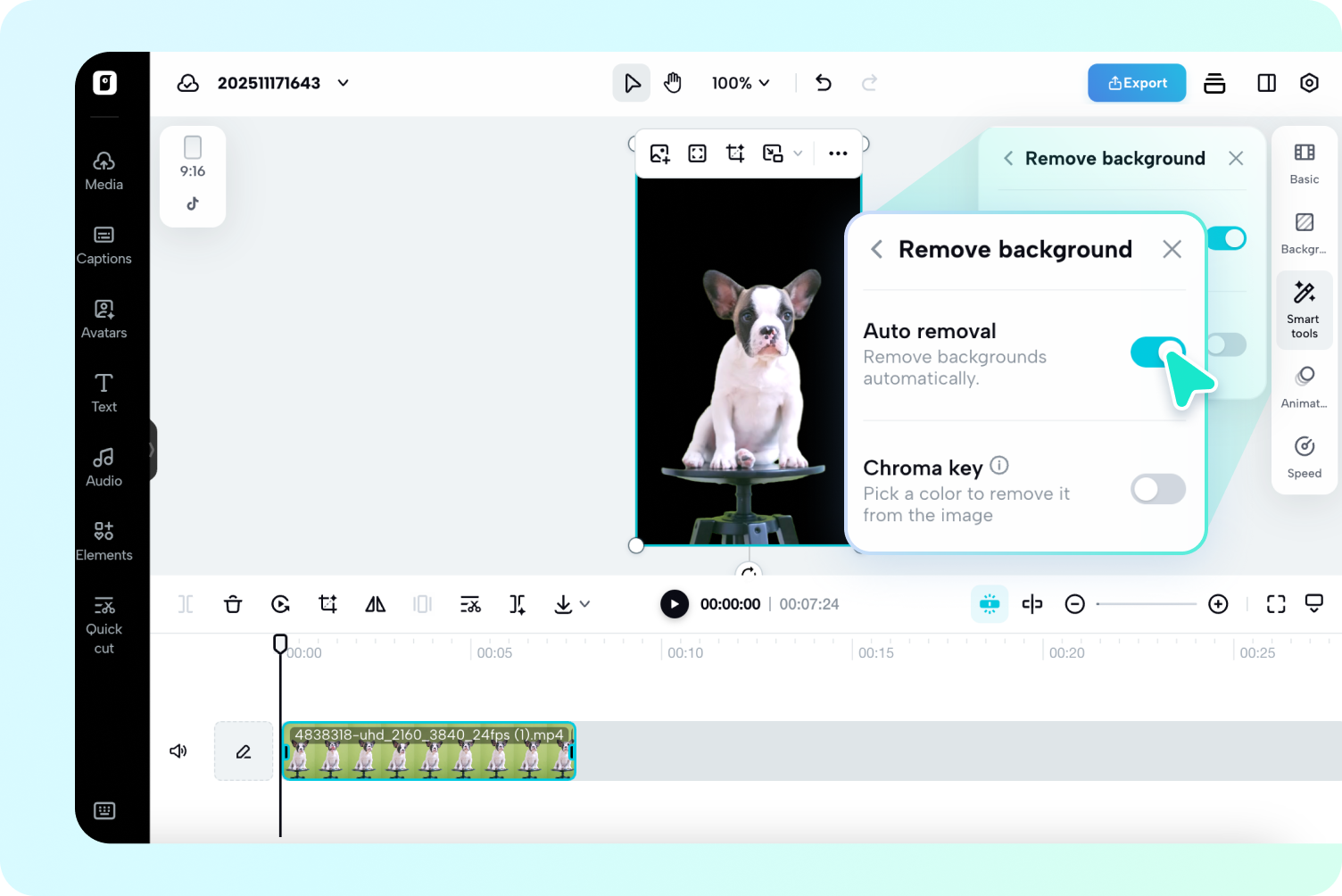The width and height of the screenshot is (1342, 896).
Task: Expand the download options chevron in timeline
Action: (585, 604)
